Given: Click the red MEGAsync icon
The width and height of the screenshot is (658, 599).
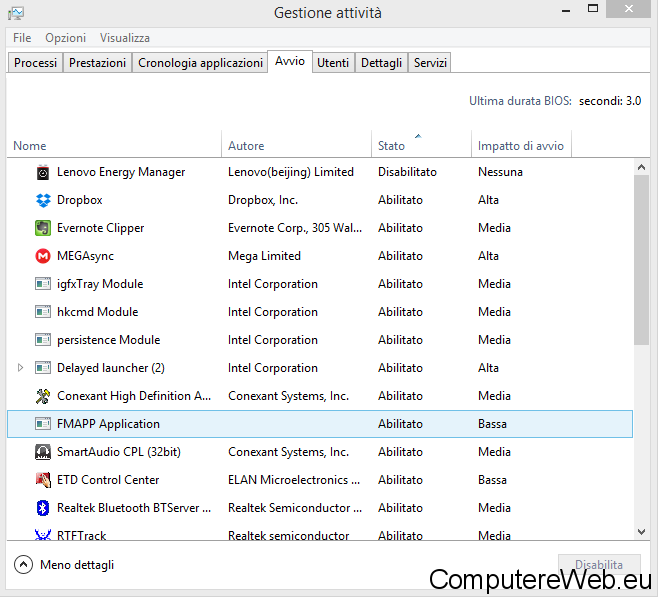Looking at the screenshot, I should pos(43,256).
